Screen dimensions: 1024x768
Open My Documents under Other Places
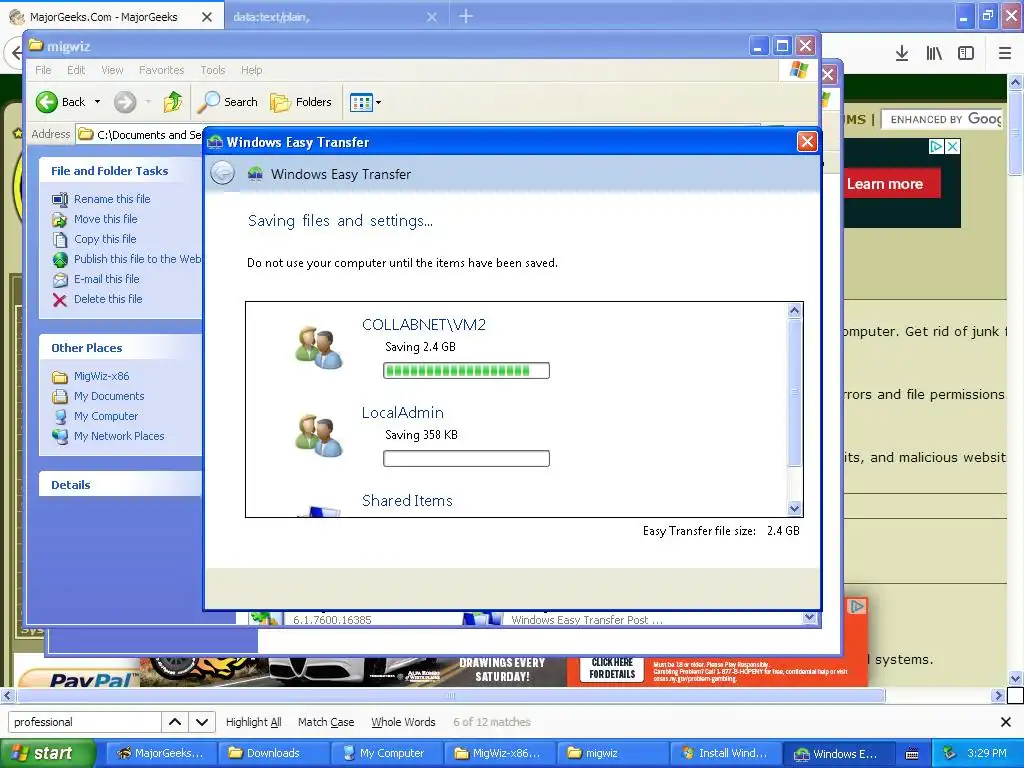108,396
